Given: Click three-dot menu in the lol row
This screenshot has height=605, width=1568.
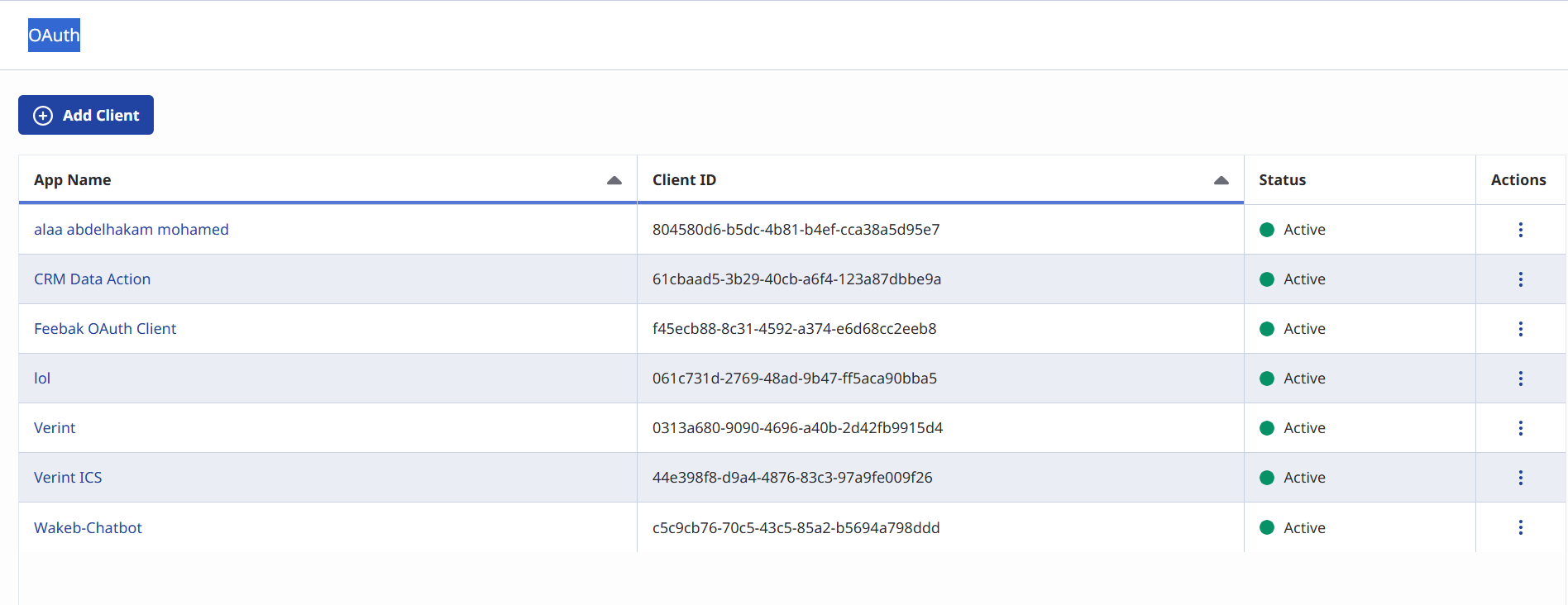Looking at the screenshot, I should click(1520, 379).
